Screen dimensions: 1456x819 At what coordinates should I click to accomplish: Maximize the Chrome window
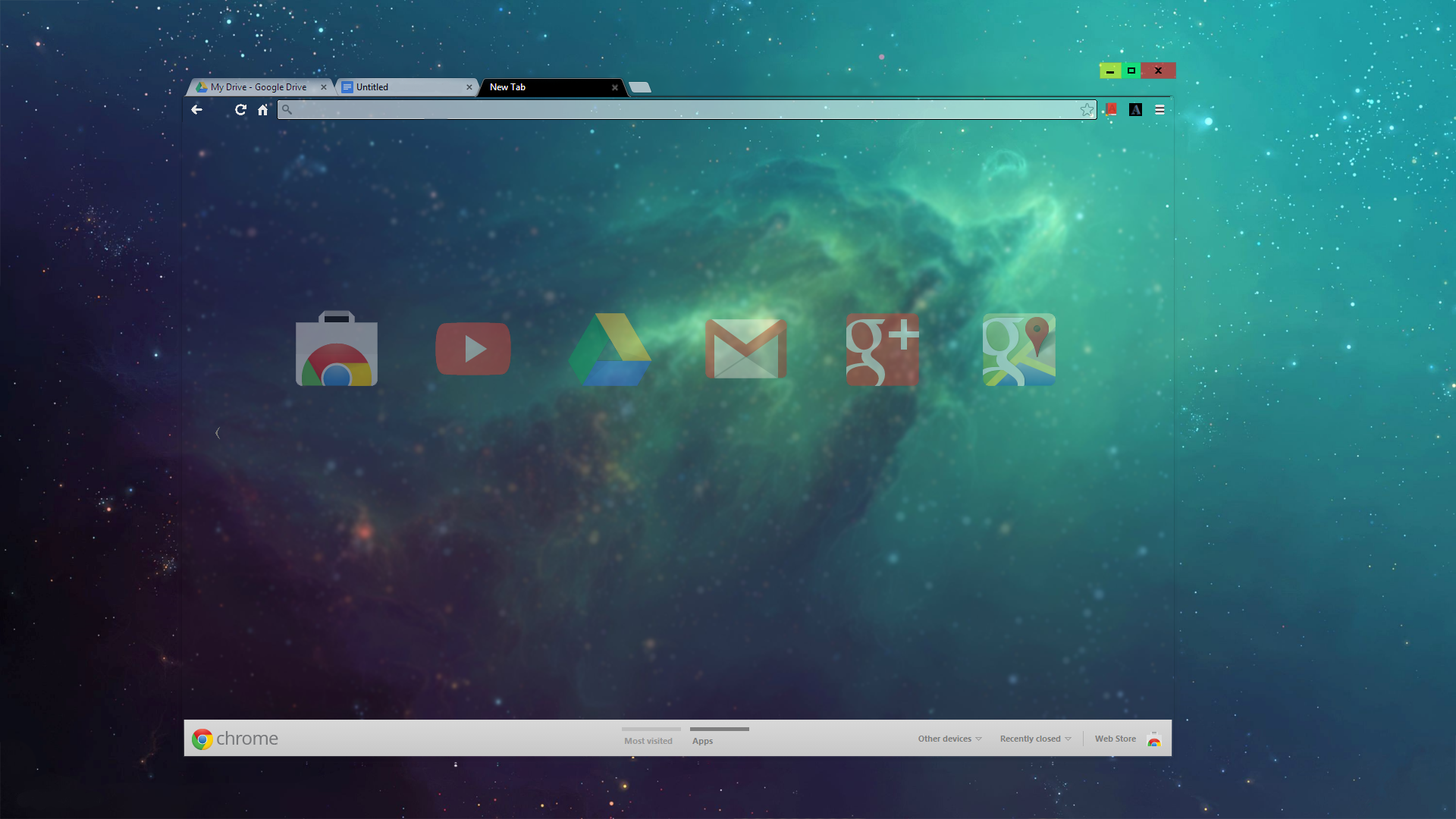click(x=1131, y=71)
